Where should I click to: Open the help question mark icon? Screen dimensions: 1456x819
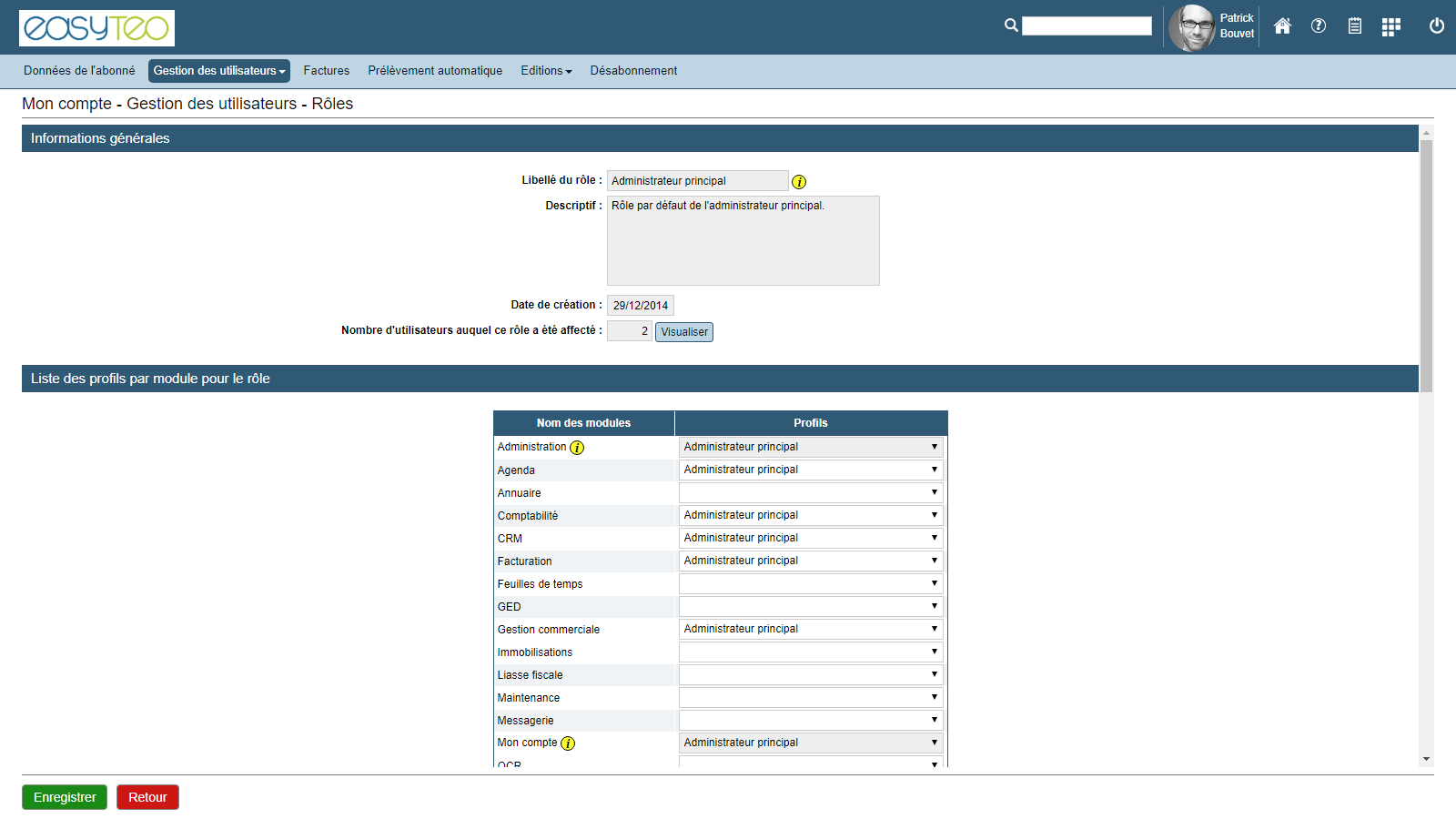pos(1319,26)
